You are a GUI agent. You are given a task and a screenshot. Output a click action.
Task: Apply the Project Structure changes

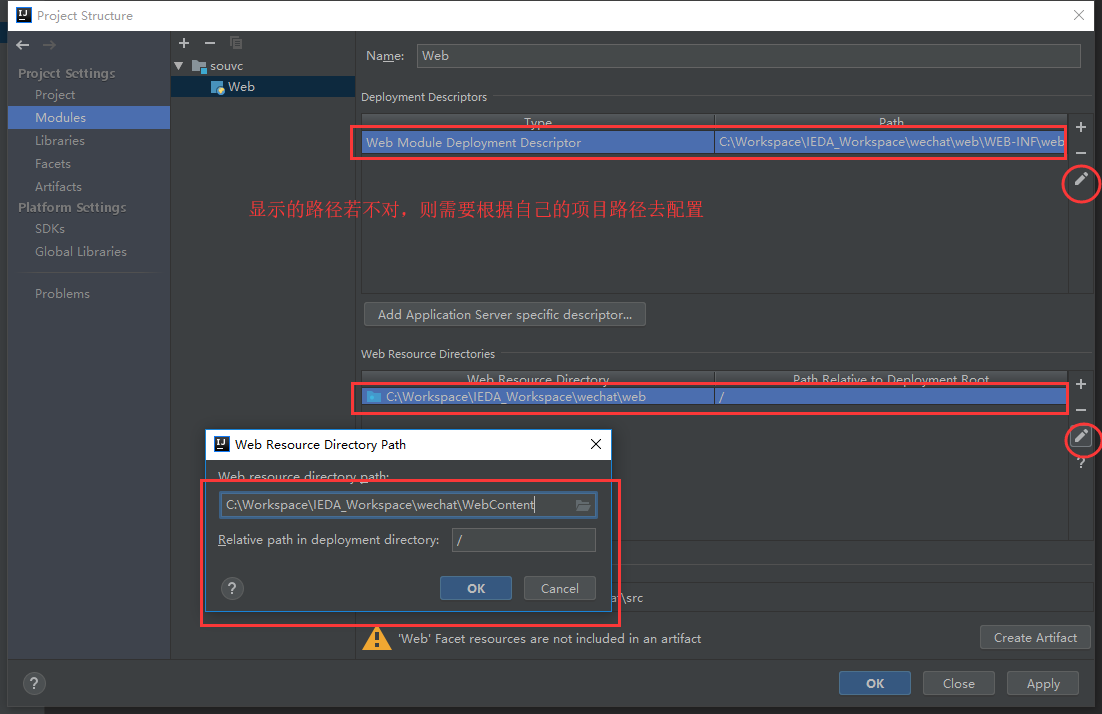click(1043, 683)
